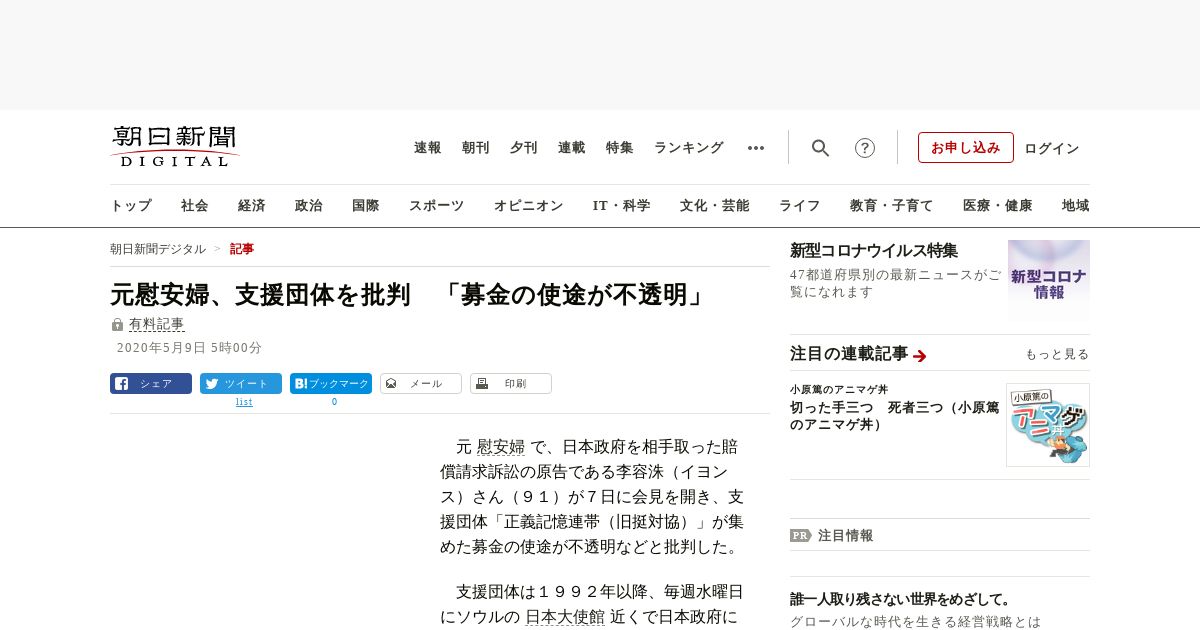The height and width of the screenshot is (630, 1200).
Task: Open the アニマゲ丼 thumbnail image
Action: (x=1048, y=425)
